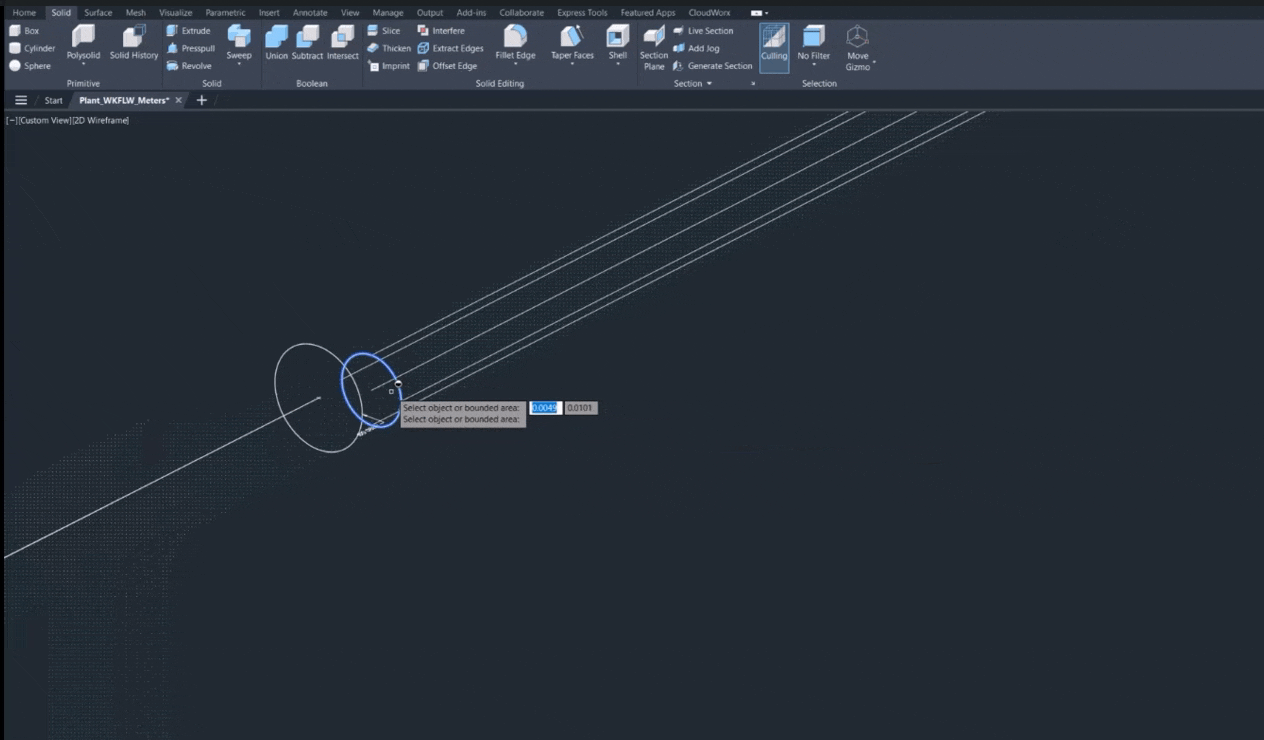Select the Imprint tool
This screenshot has width=1264, height=740.
point(388,66)
